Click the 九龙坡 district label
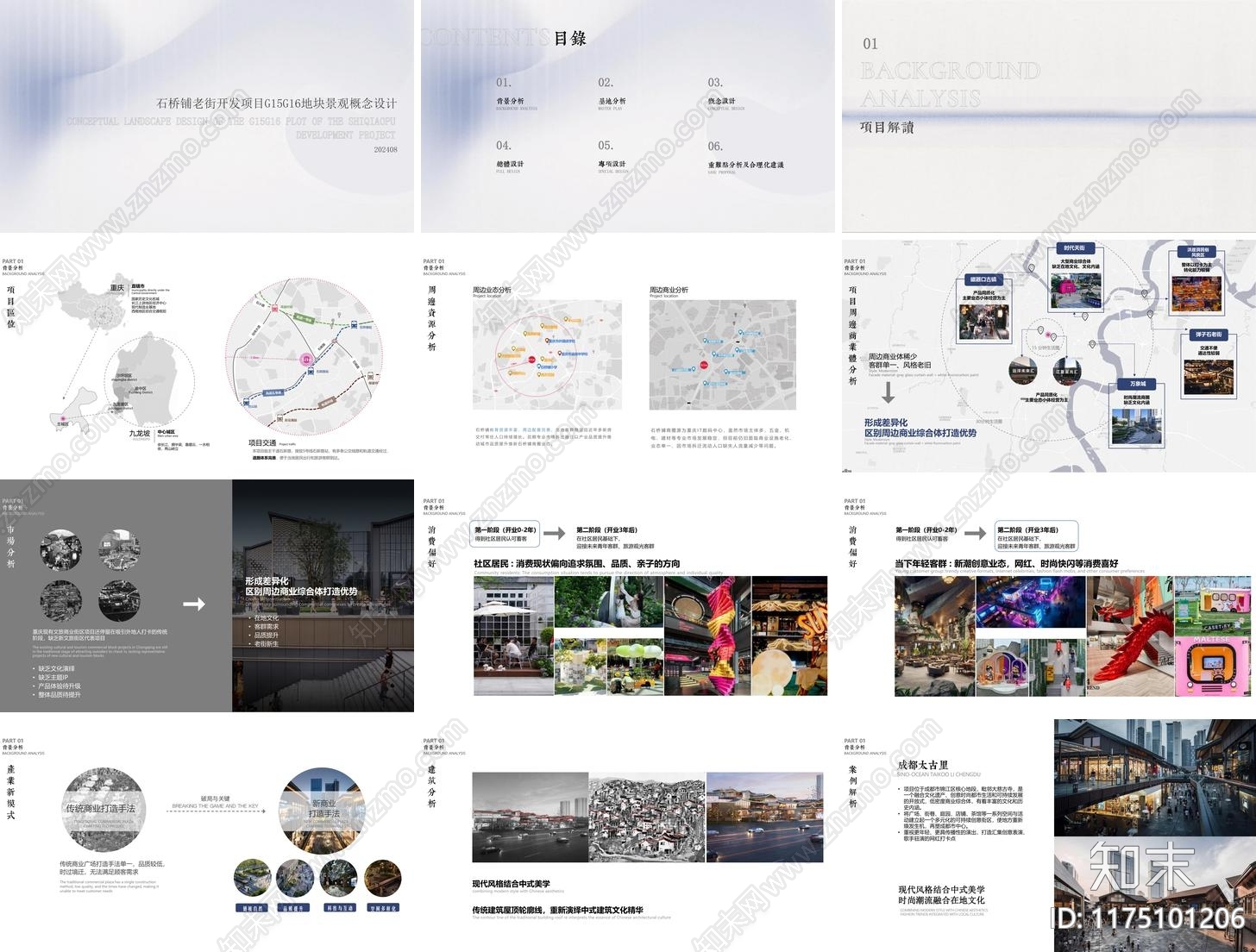This screenshot has height=952, width=1256. click(140, 433)
